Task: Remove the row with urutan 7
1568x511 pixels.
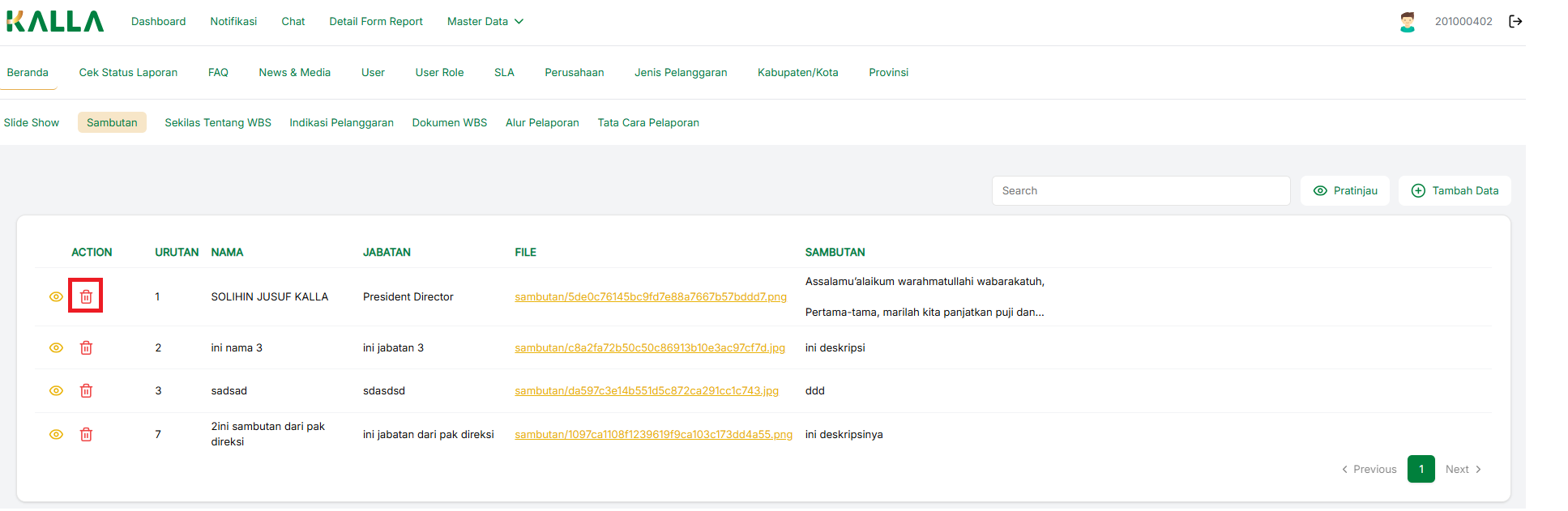Action: (x=86, y=434)
